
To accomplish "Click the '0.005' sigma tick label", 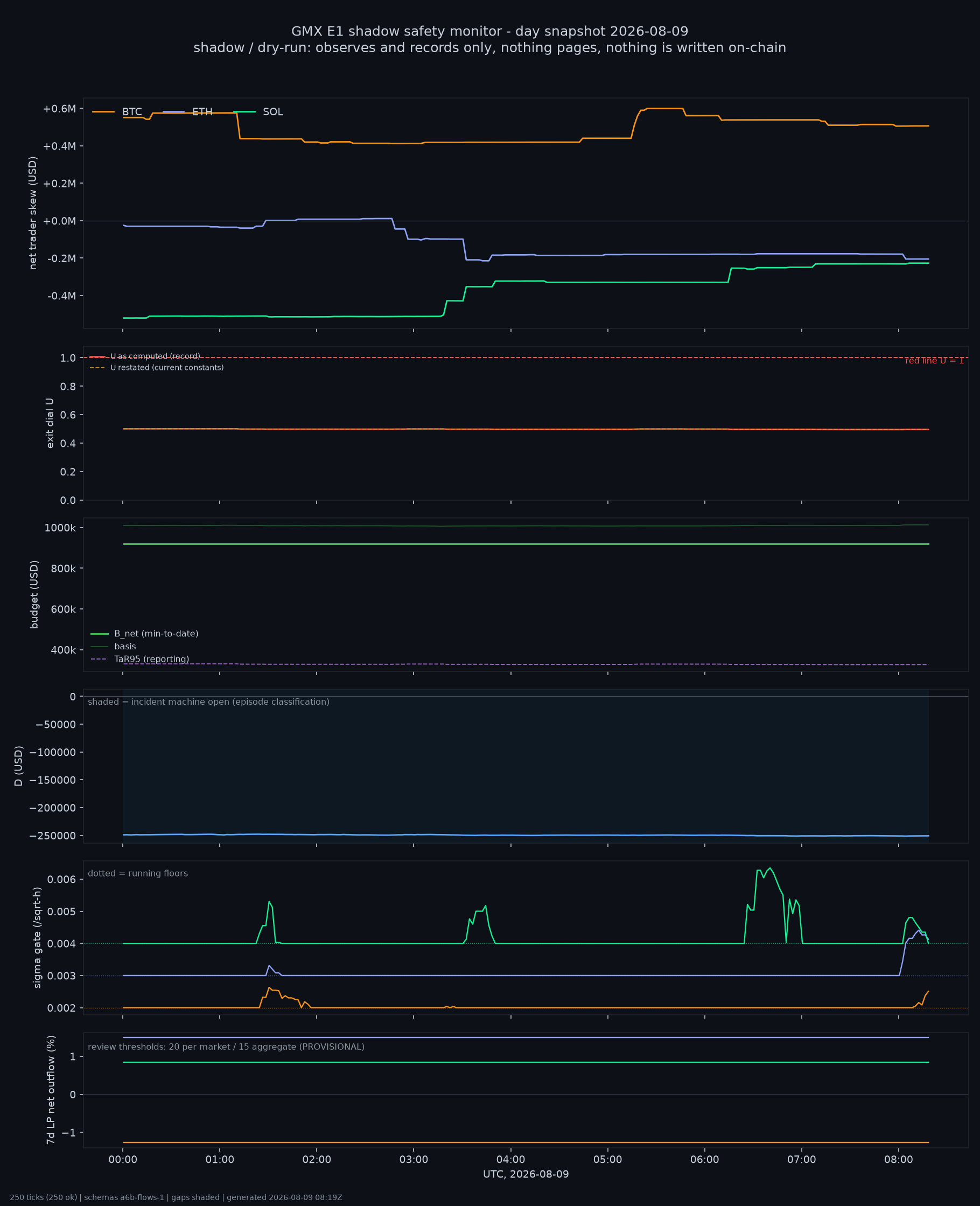I will click(61, 911).
